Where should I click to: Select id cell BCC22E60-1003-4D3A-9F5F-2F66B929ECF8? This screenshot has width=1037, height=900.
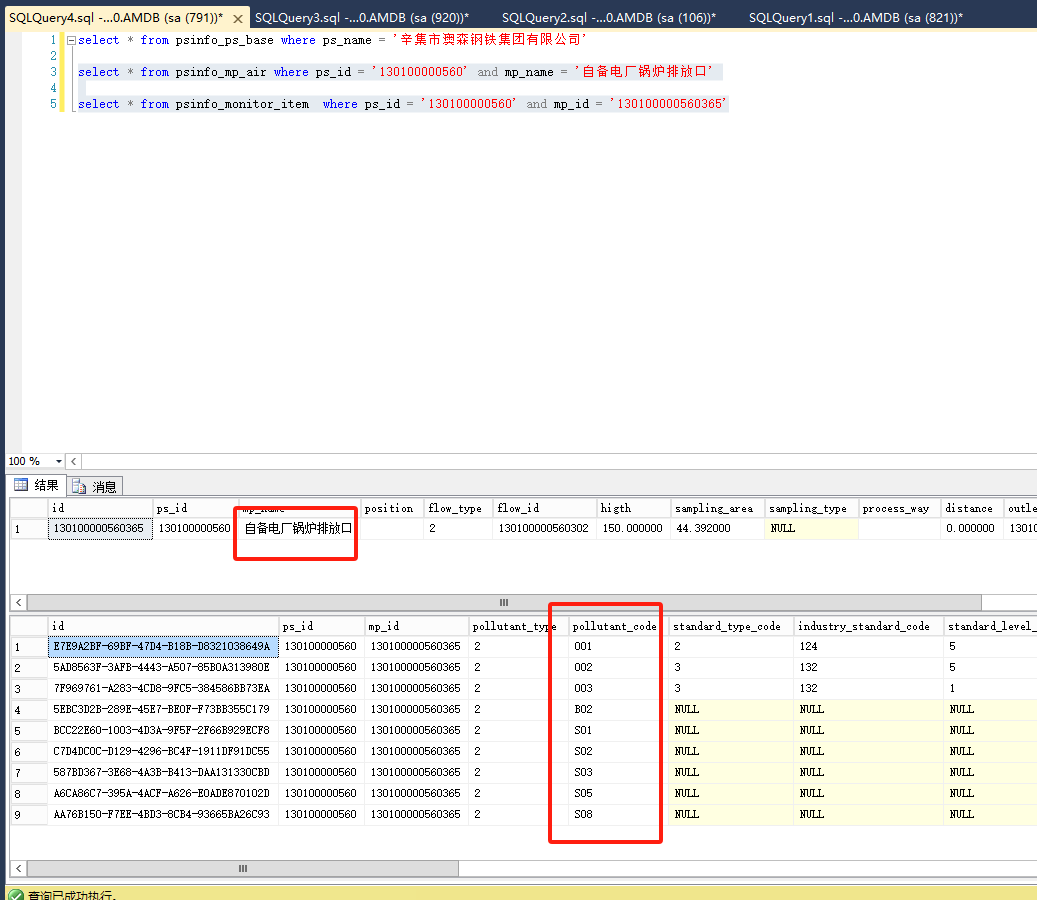pos(163,730)
